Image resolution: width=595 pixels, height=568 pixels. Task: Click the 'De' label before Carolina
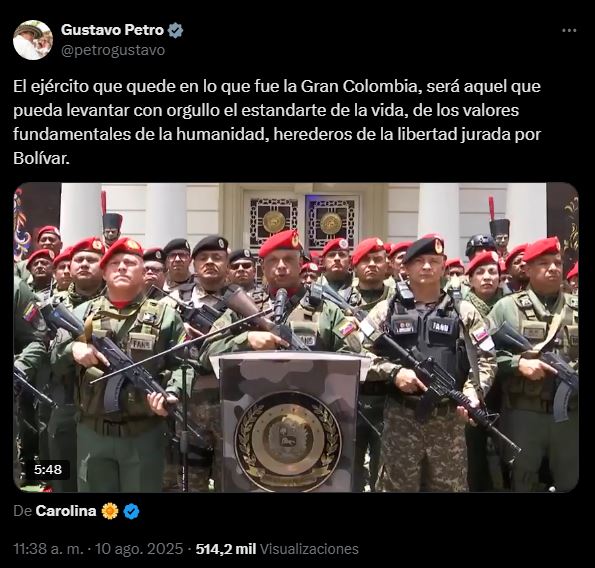[22, 511]
